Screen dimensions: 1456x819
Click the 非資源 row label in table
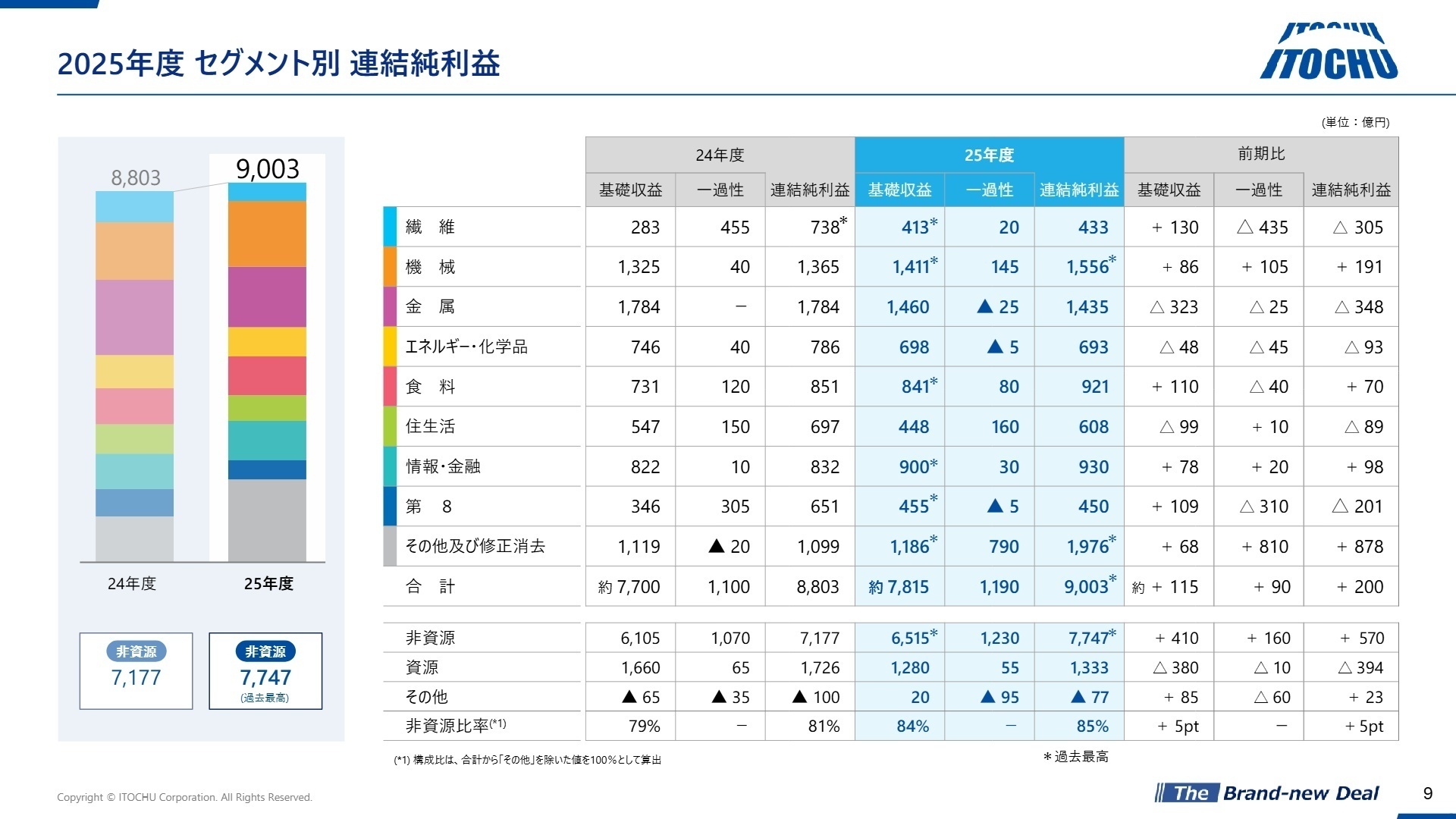pyautogui.click(x=430, y=638)
